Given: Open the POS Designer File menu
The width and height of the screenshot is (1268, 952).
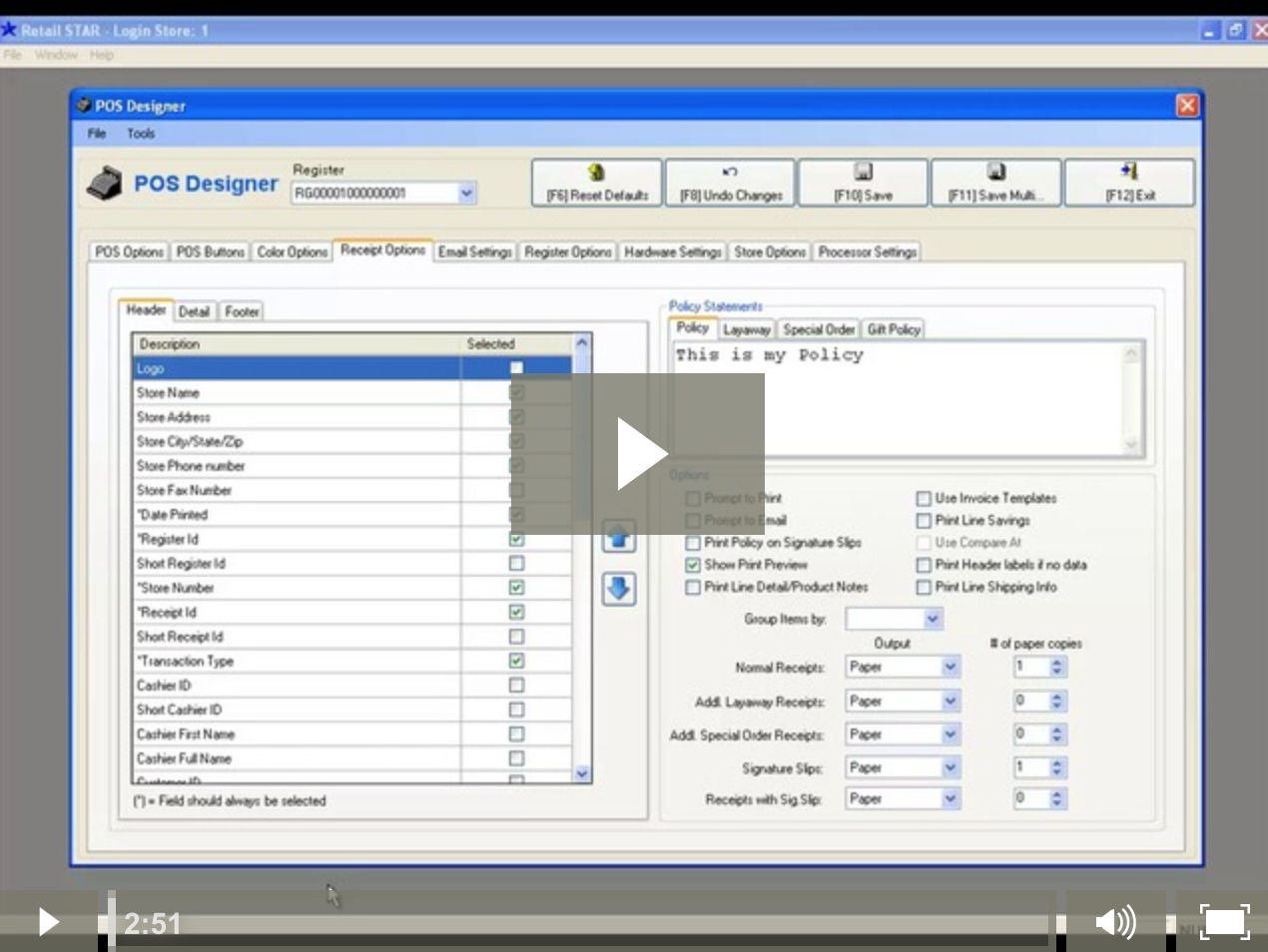Looking at the screenshot, I should coord(97,133).
